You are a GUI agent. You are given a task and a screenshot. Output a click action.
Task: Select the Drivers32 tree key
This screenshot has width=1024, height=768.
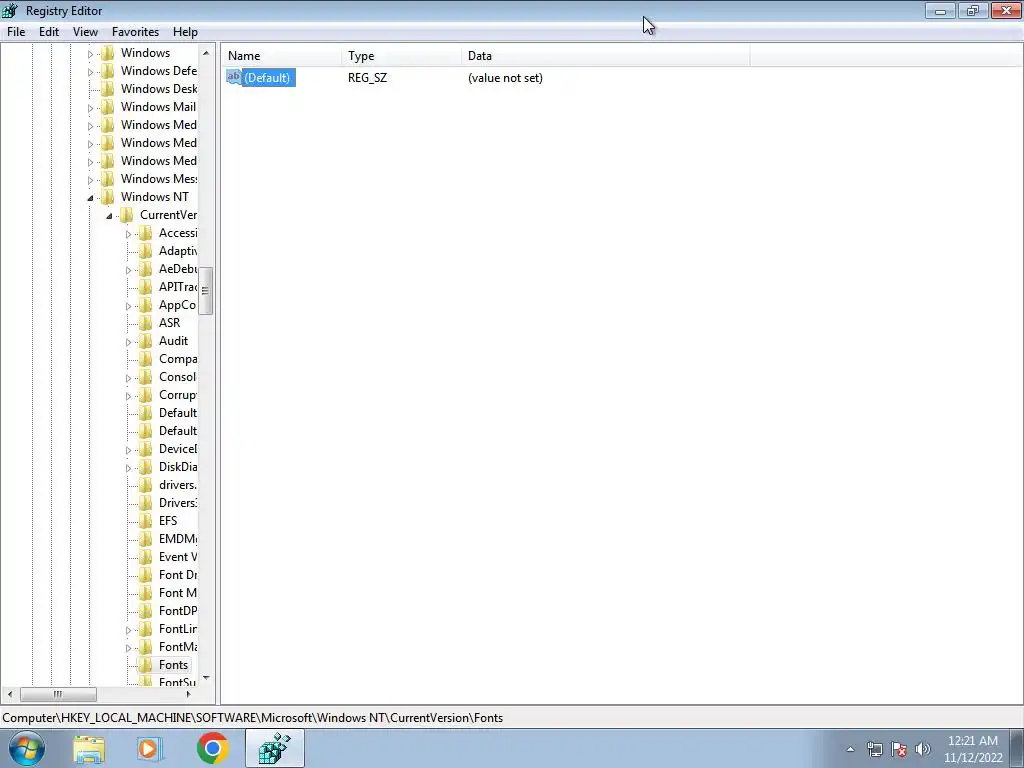point(178,503)
